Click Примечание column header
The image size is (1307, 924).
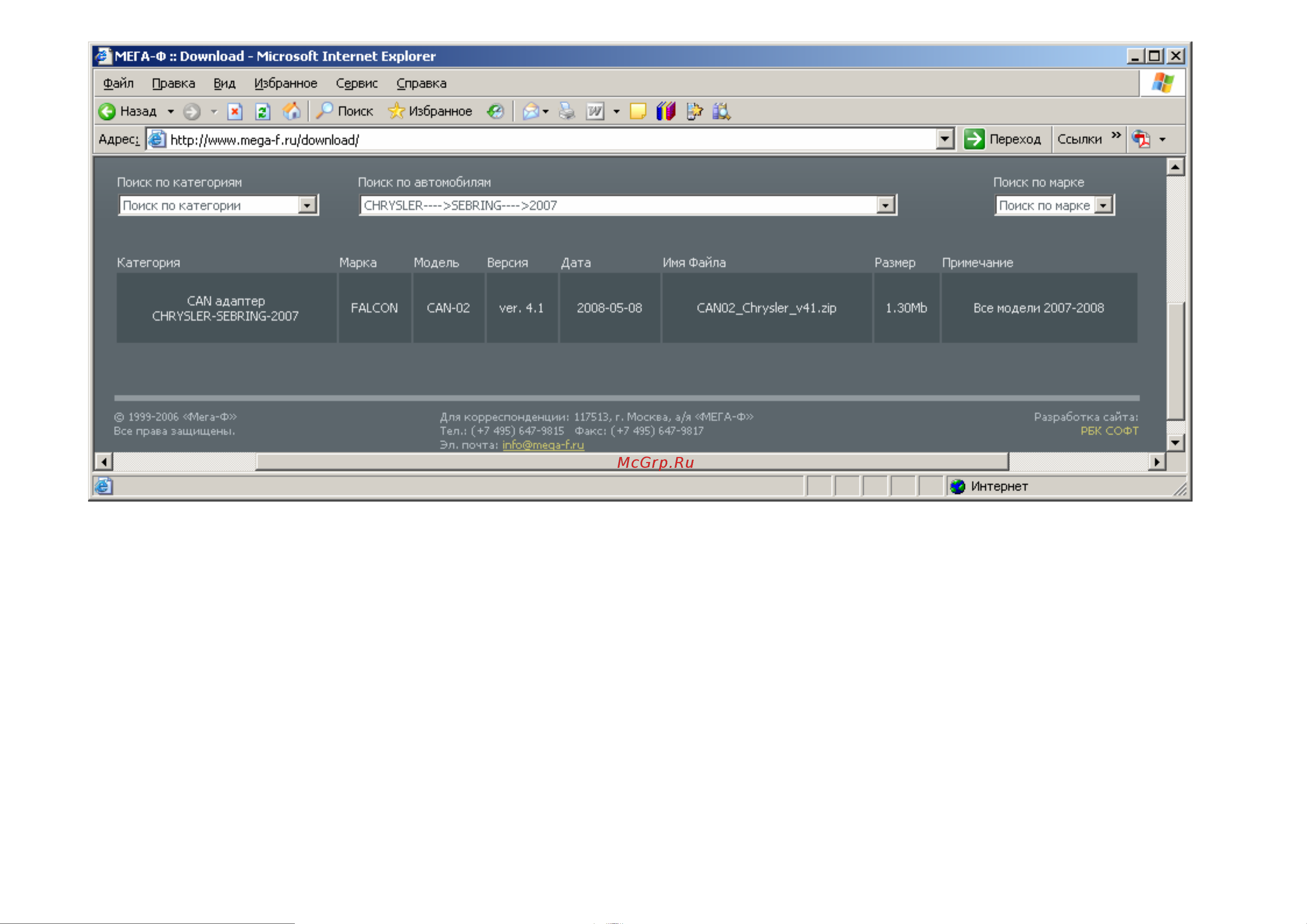coord(977,263)
